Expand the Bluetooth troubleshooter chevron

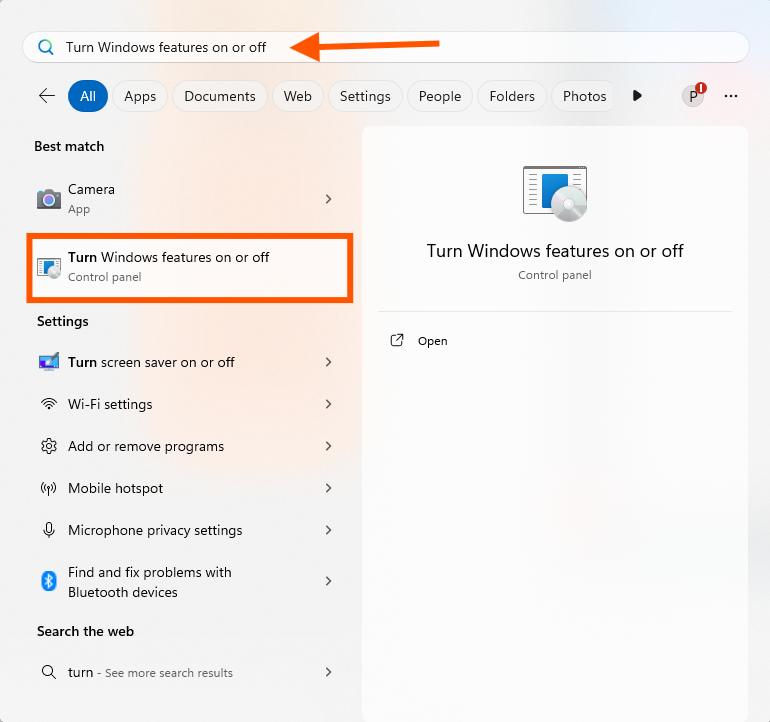tap(329, 582)
